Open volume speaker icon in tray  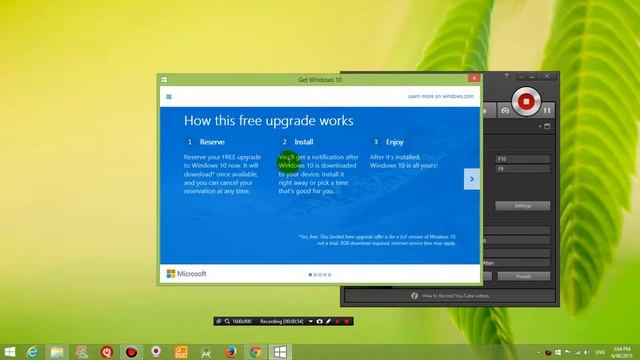587,352
